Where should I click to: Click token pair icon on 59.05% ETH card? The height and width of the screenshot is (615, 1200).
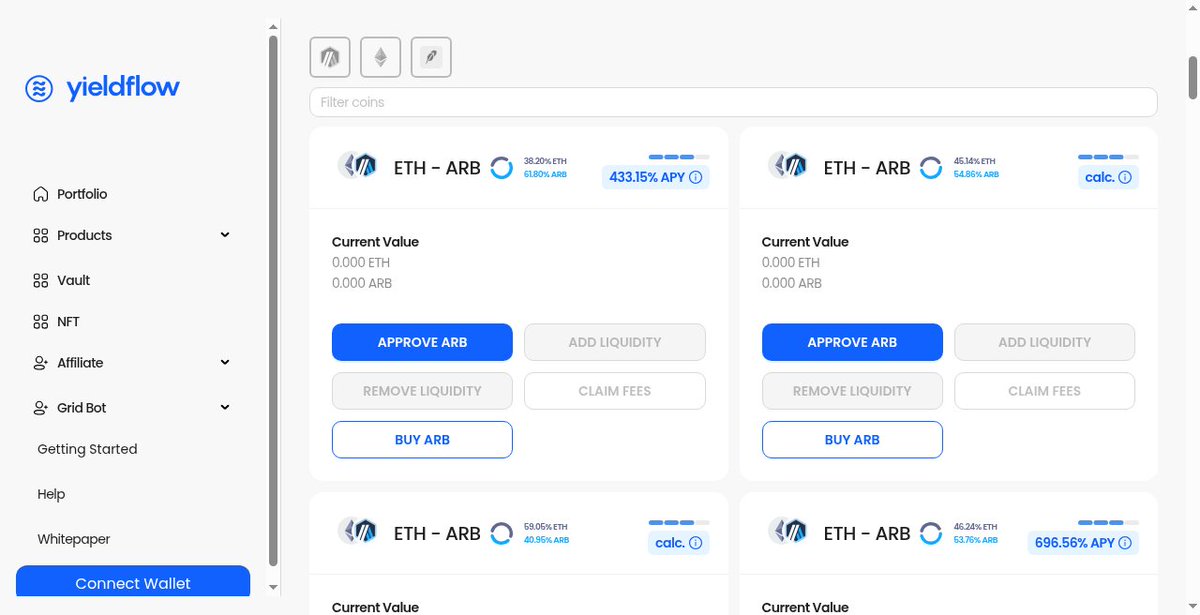pyautogui.click(x=359, y=531)
